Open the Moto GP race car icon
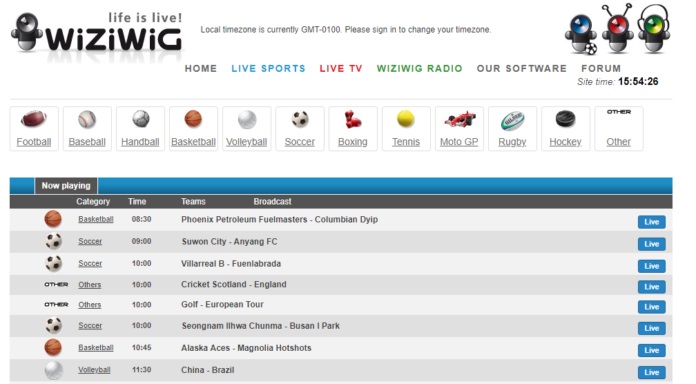The width and height of the screenshot is (696, 384). click(x=459, y=119)
